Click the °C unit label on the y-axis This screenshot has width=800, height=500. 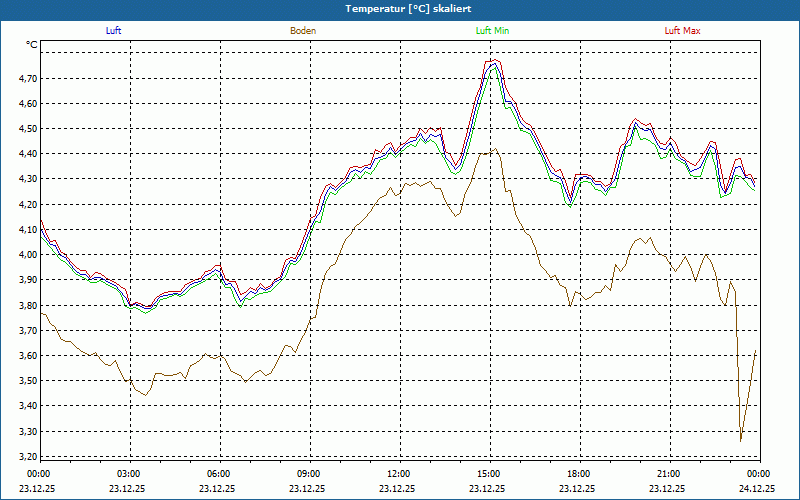pyautogui.click(x=32, y=45)
